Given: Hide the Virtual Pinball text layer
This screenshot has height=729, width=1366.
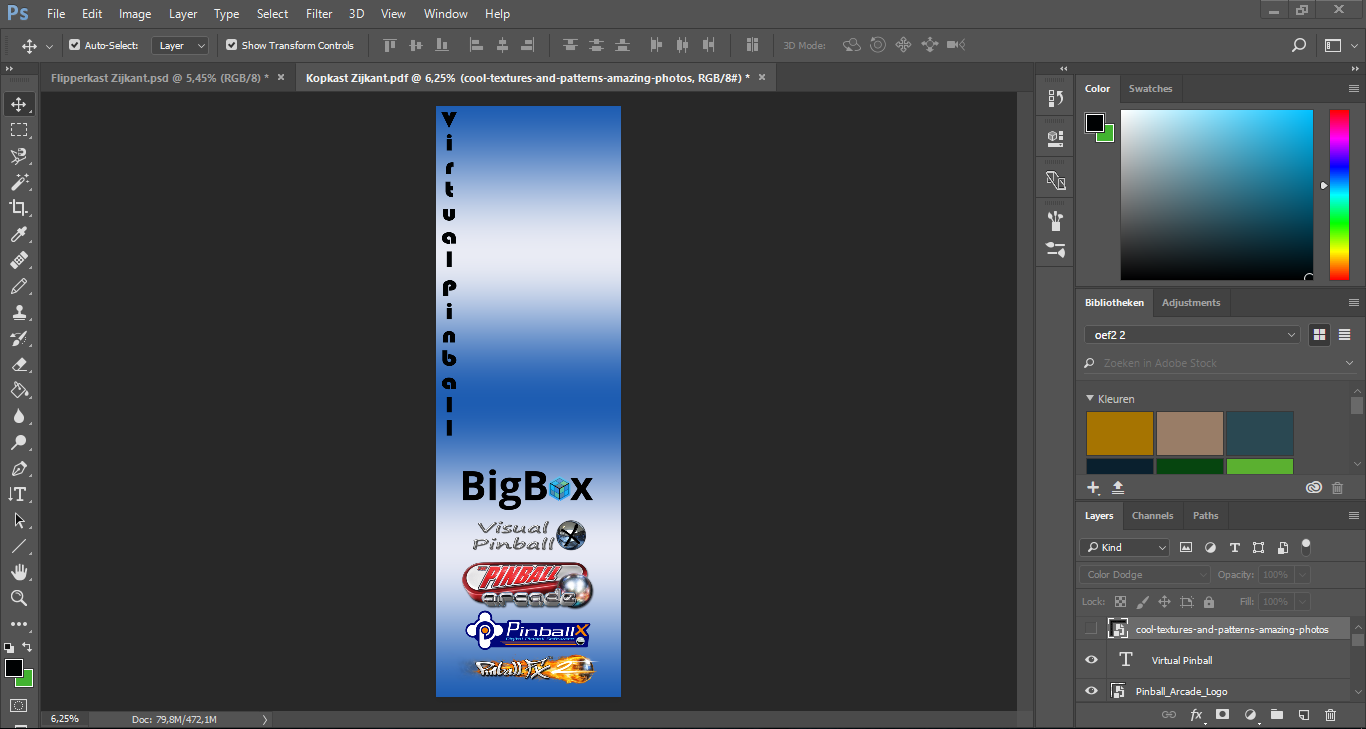Looking at the screenshot, I should click(x=1091, y=660).
